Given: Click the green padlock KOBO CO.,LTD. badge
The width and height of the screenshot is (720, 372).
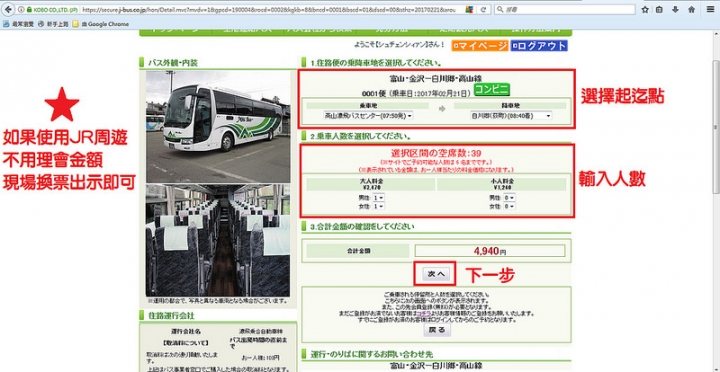Looking at the screenshot, I should [x=53, y=10].
